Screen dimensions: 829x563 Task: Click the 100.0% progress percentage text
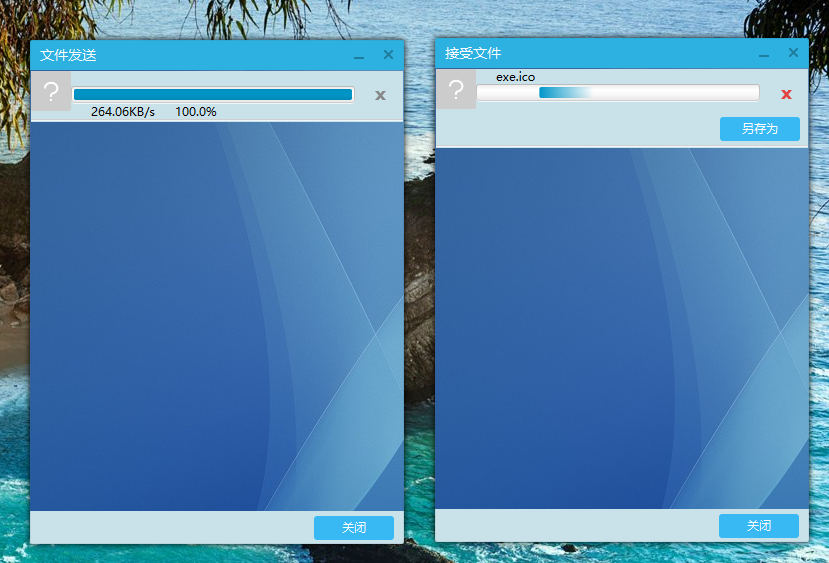196,112
